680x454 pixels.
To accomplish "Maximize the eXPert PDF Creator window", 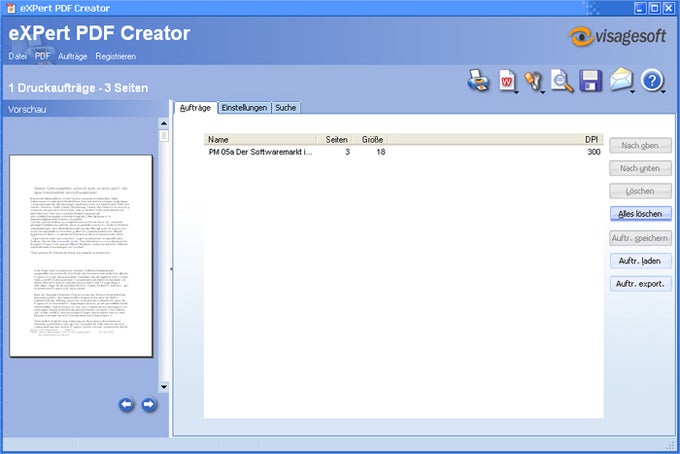I will (x=654, y=8).
